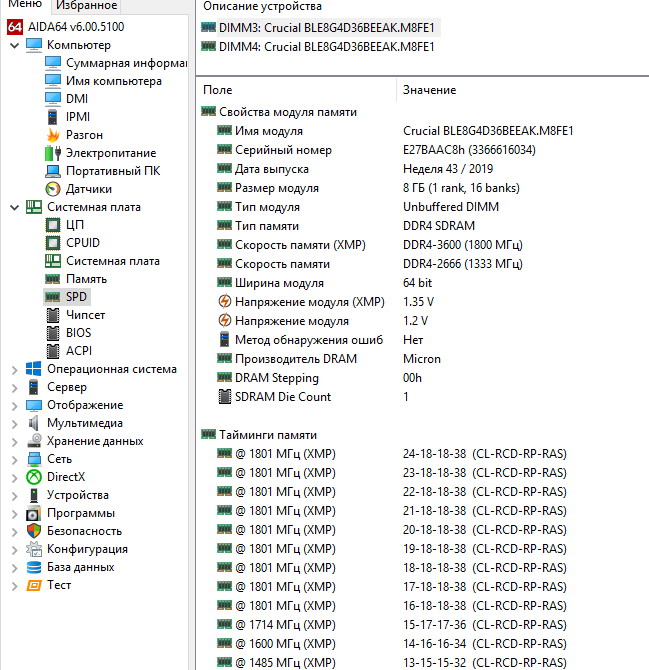Click the lightning icon beside Напряжение модуля (XMP)
Image resolution: width=649 pixels, height=670 pixels.
[224, 302]
